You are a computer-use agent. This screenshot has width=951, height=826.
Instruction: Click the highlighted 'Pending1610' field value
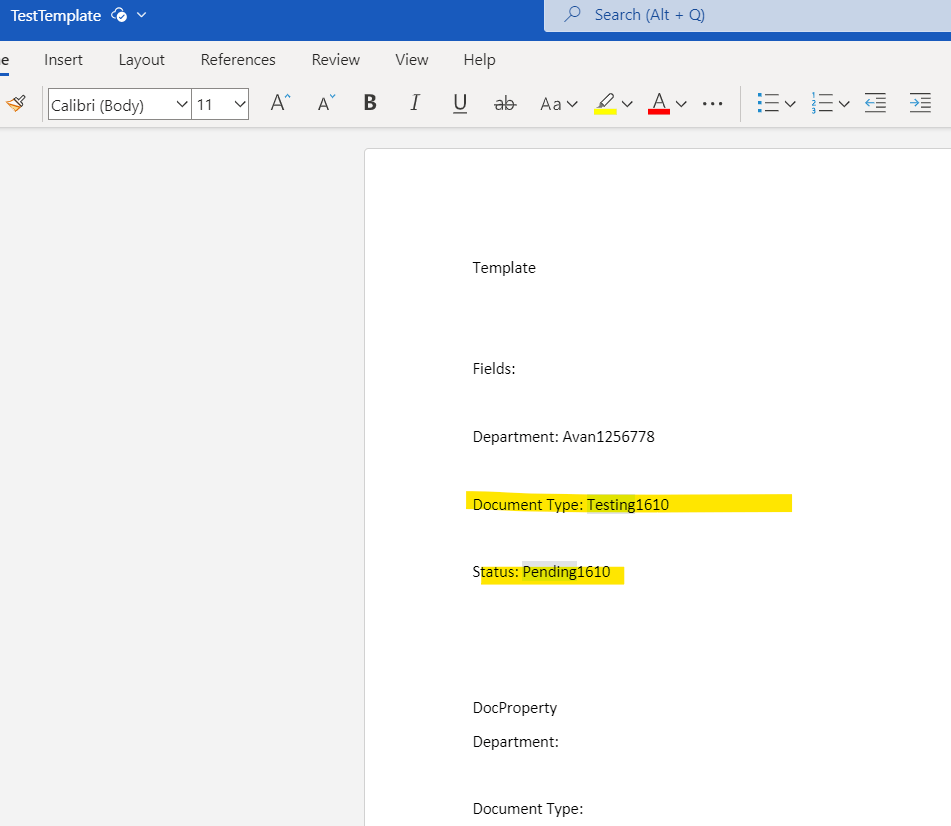(x=566, y=572)
